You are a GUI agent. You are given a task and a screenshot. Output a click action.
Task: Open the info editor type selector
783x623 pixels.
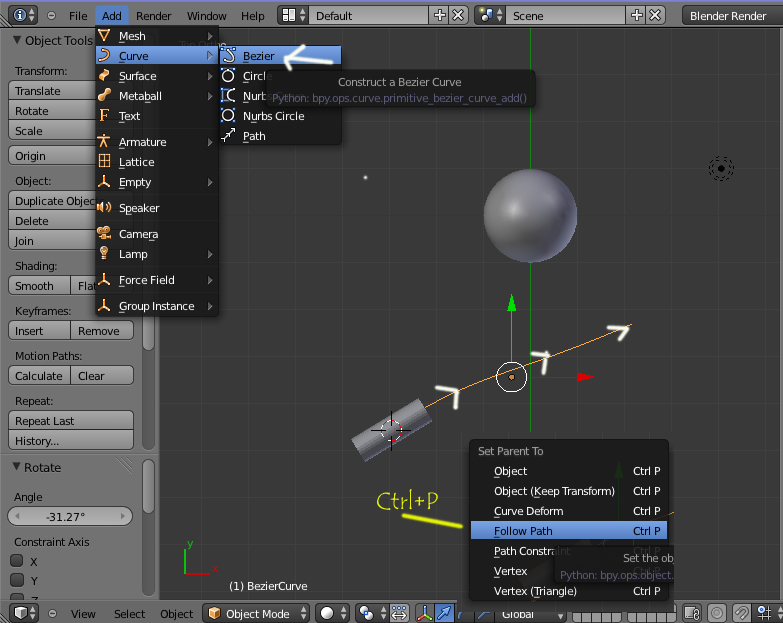tap(23, 15)
